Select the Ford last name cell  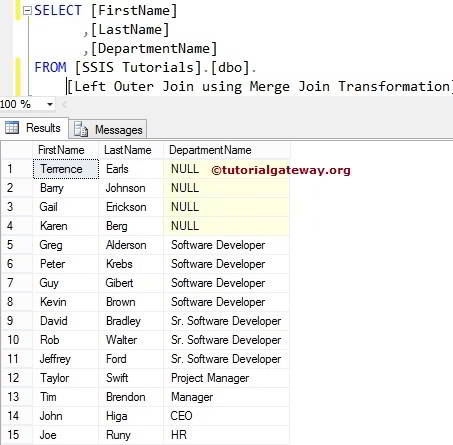point(131,359)
